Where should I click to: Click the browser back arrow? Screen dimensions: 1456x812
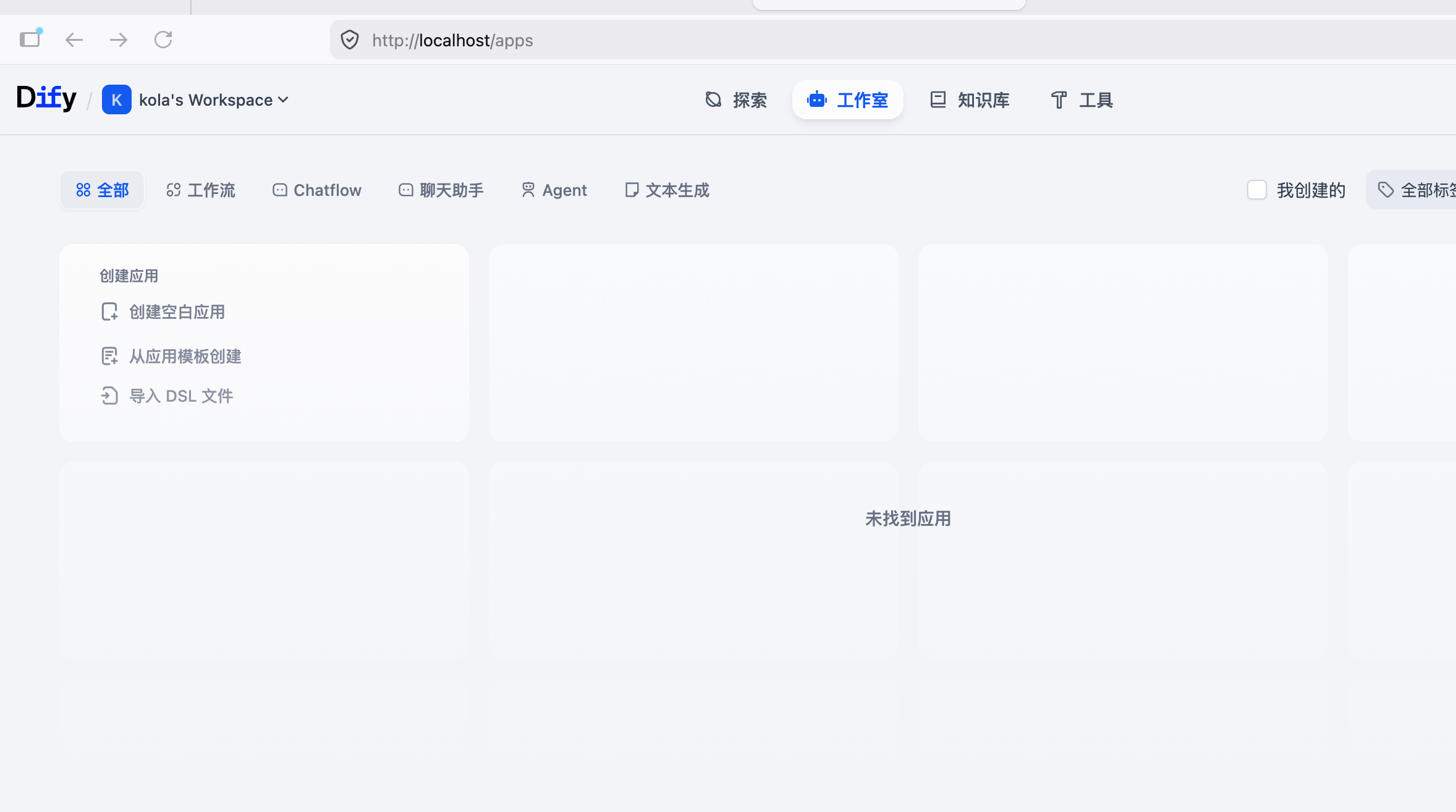tap(74, 40)
